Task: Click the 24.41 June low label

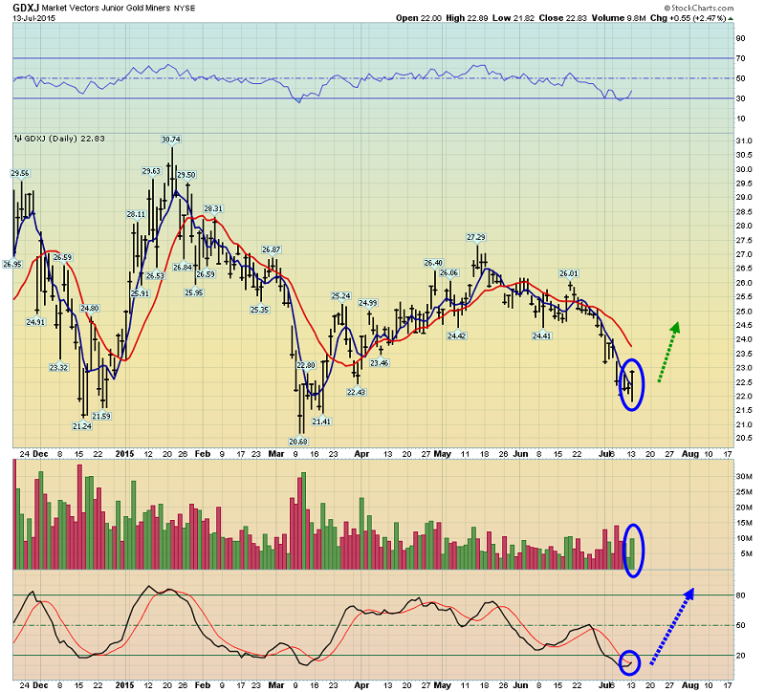Action: click(542, 336)
